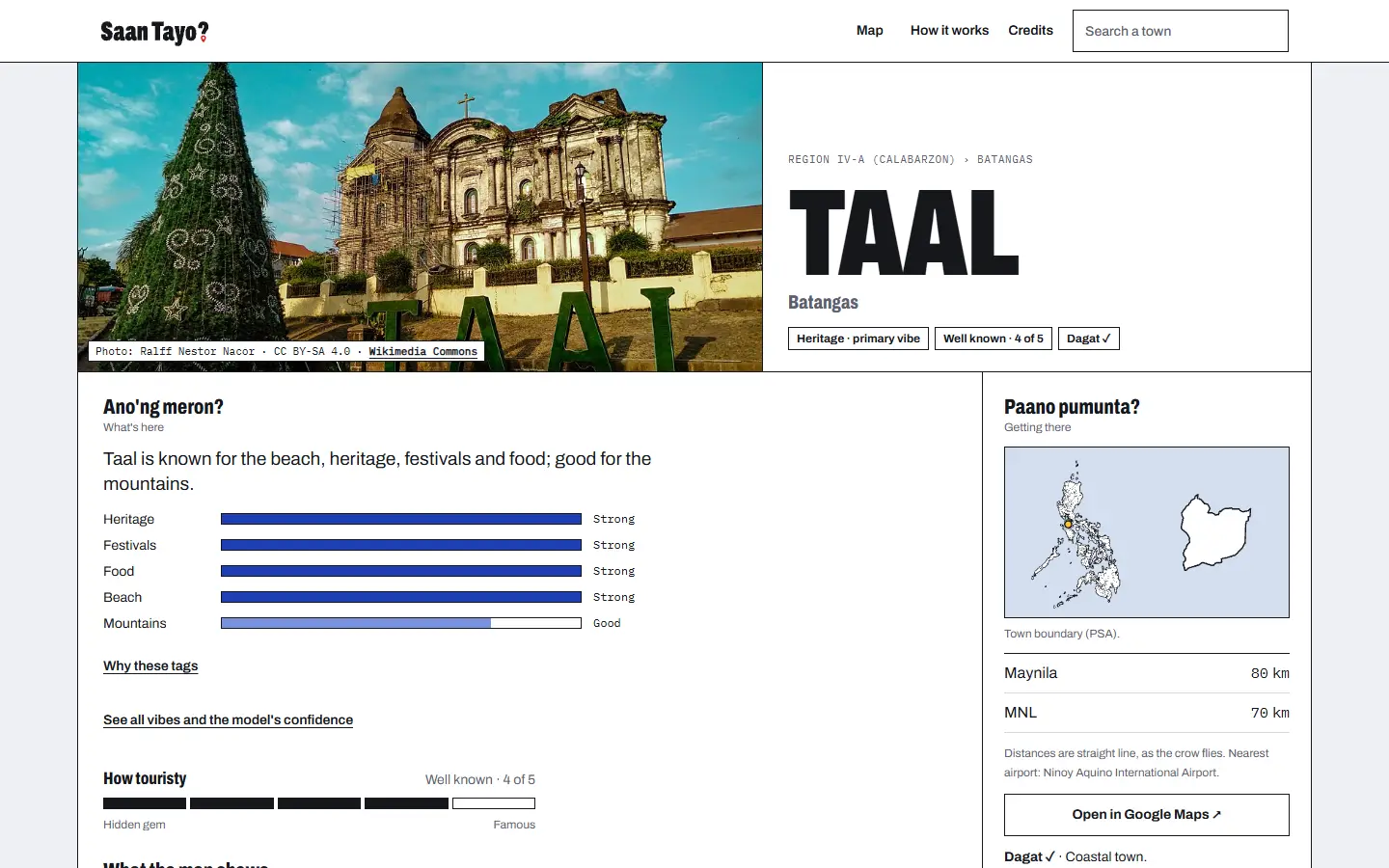
Task: Click the empty fifth touristy segment
Action: pos(494,803)
